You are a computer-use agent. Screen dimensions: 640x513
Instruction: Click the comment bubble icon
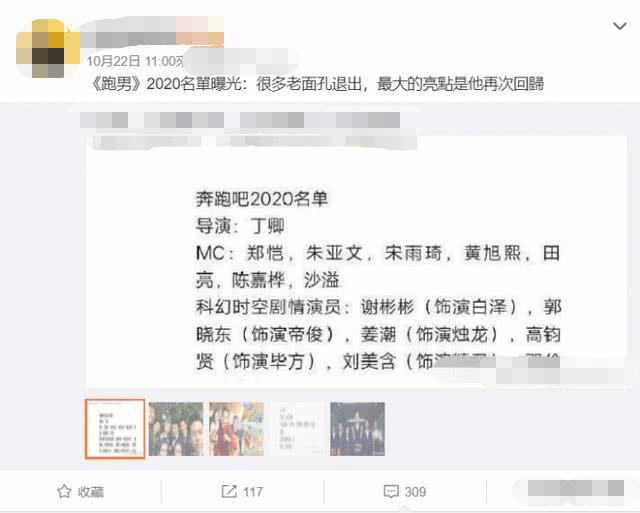391,491
